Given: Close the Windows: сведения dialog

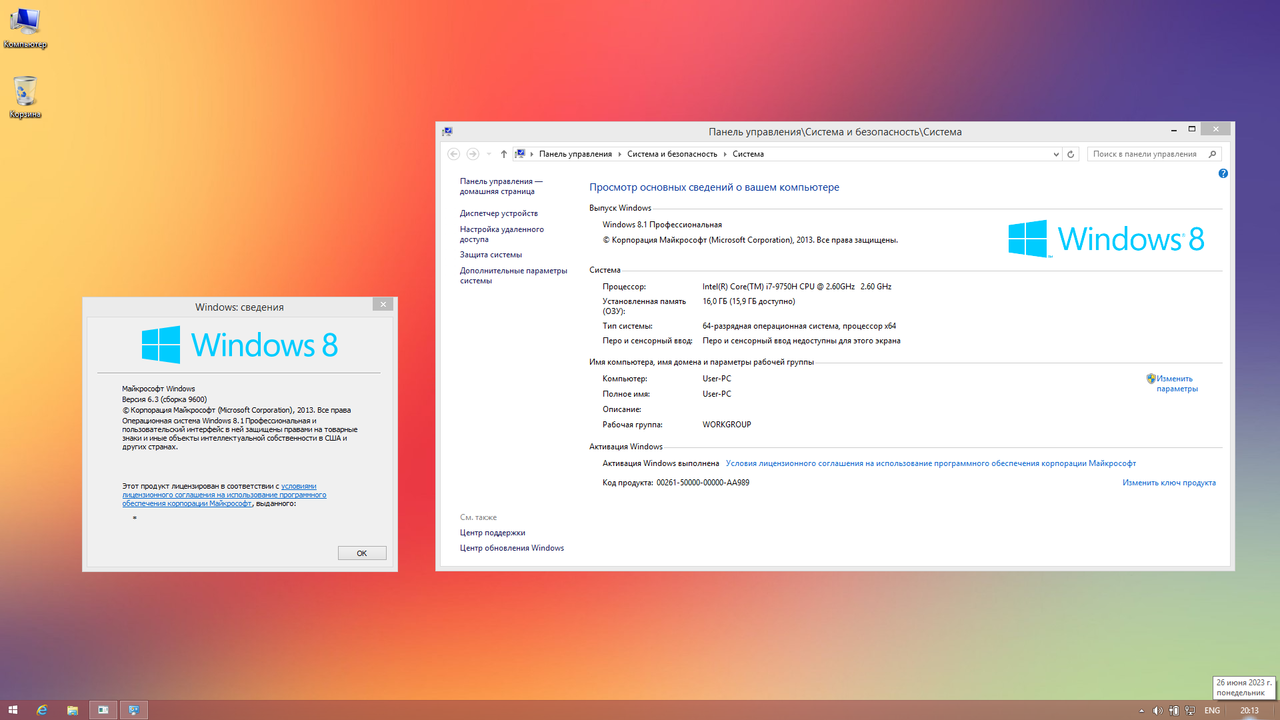Looking at the screenshot, I should coord(382,305).
